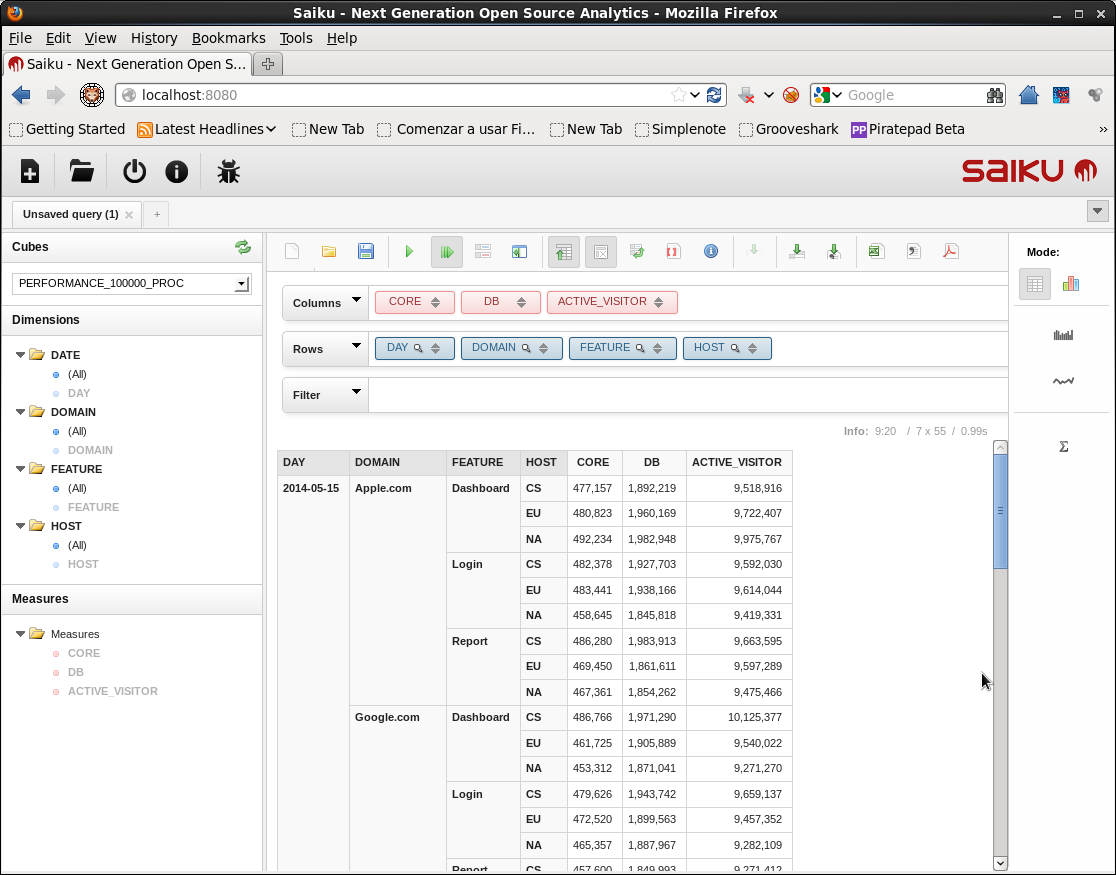Click the bug report icon
1116x875 pixels.
point(228,171)
